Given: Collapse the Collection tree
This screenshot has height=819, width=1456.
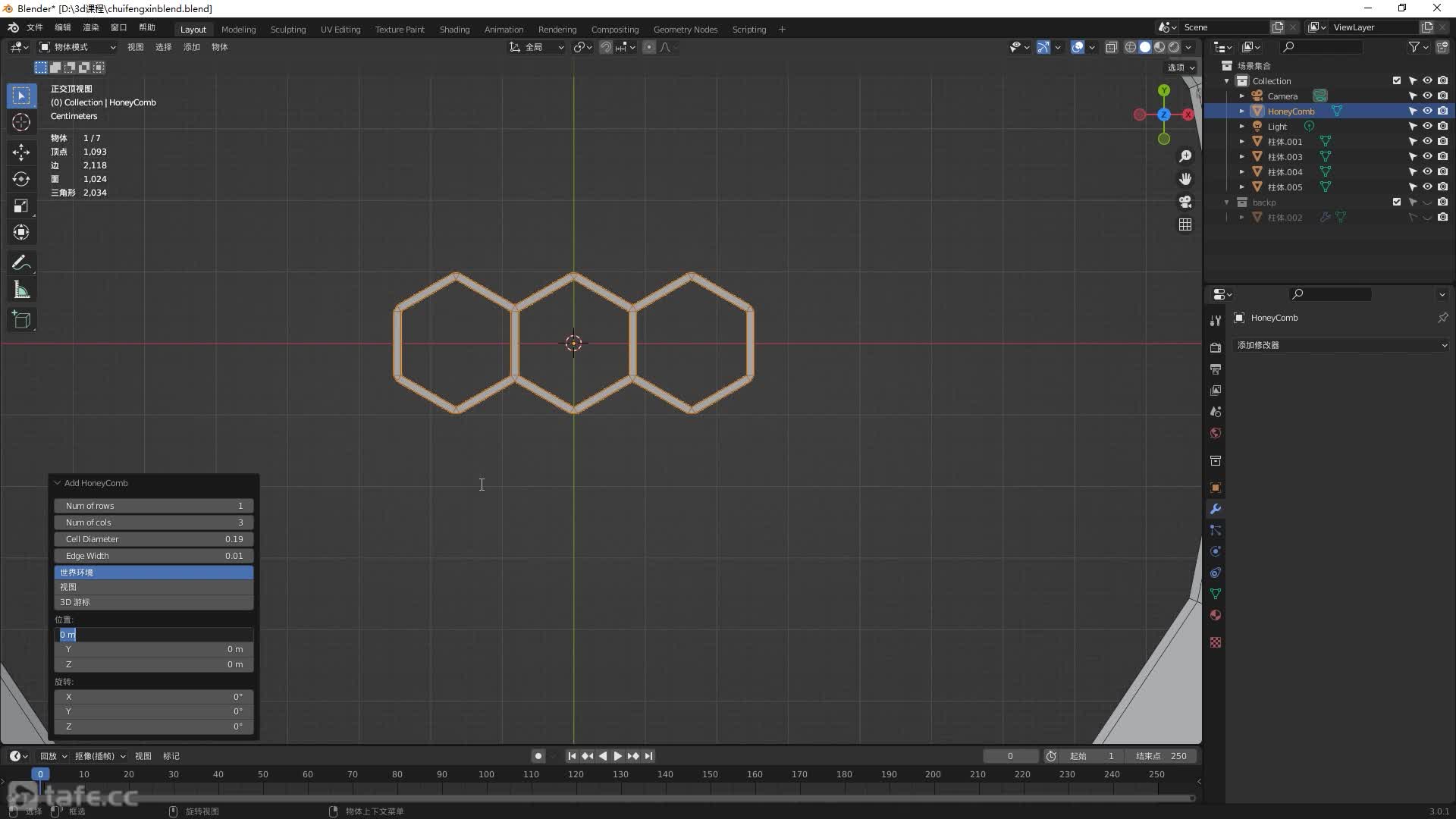Looking at the screenshot, I should click(1227, 81).
